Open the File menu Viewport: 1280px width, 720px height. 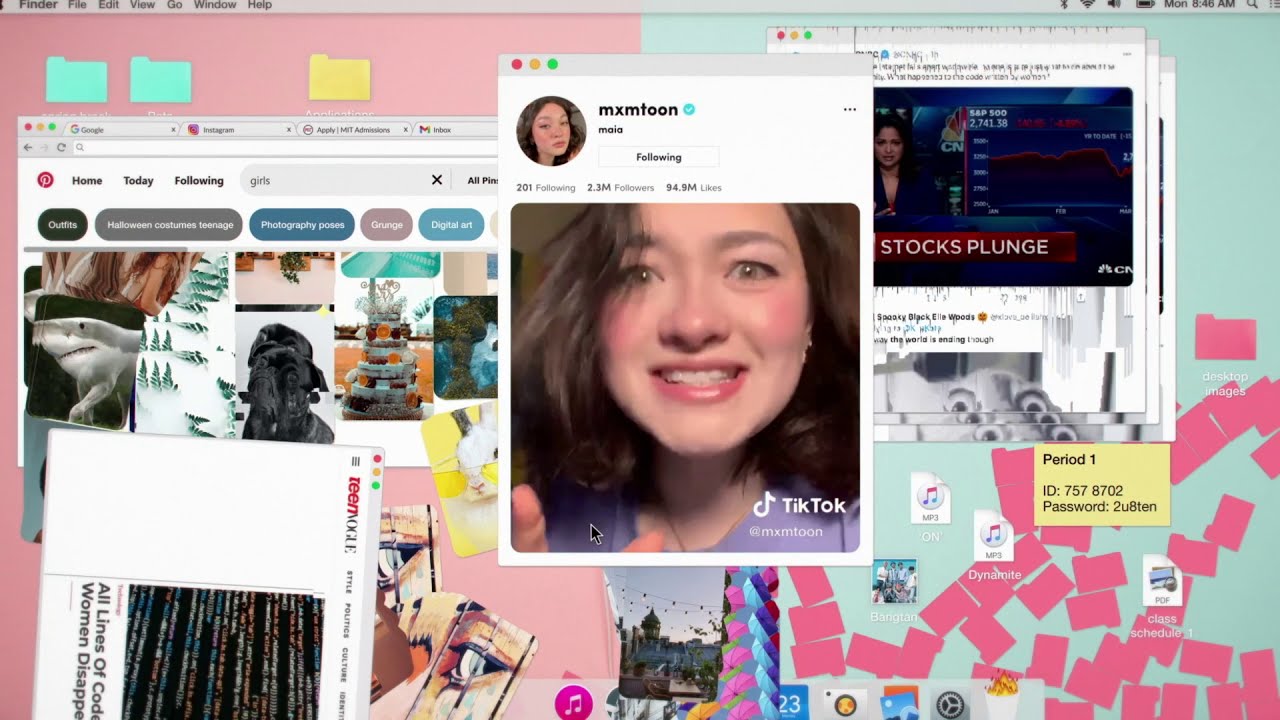coord(77,5)
